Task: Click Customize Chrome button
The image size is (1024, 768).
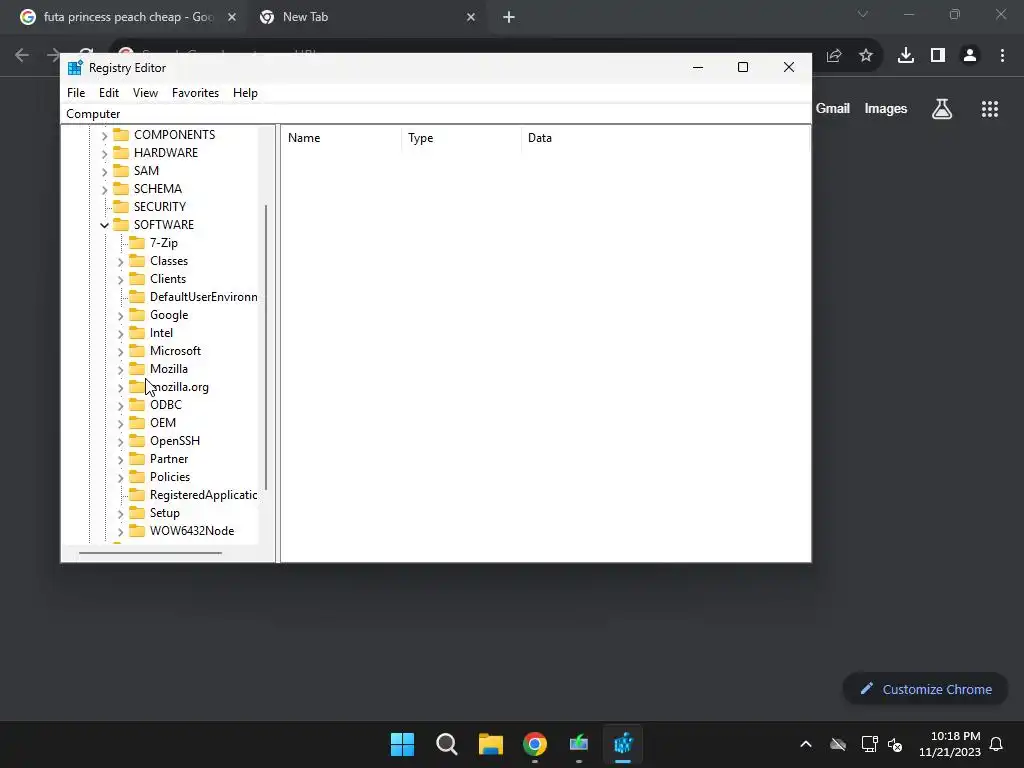Action: 925,689
